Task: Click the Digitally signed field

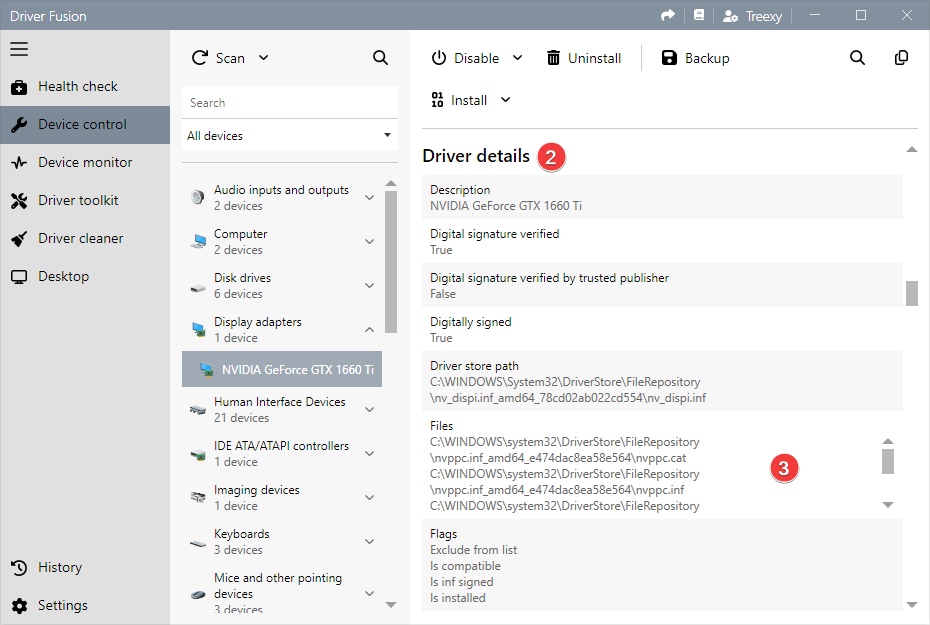Action: 663,329
